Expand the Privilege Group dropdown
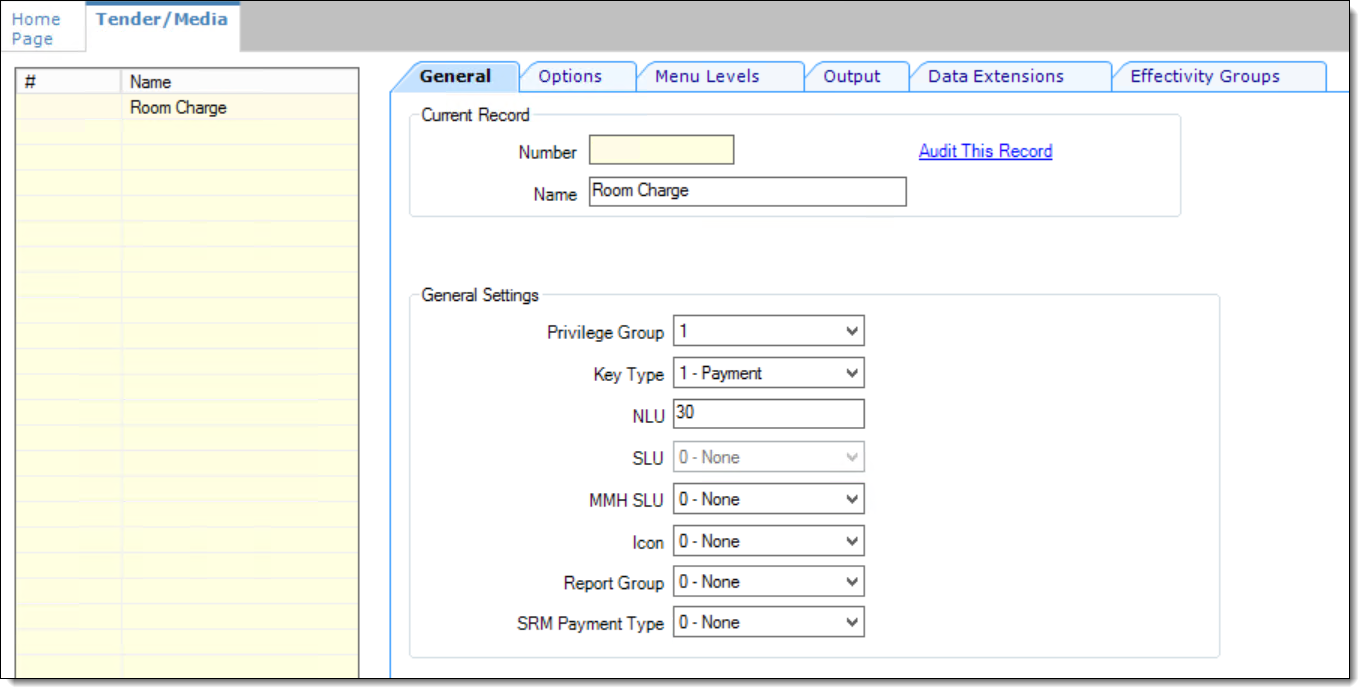The image size is (1365, 694). pos(768,330)
